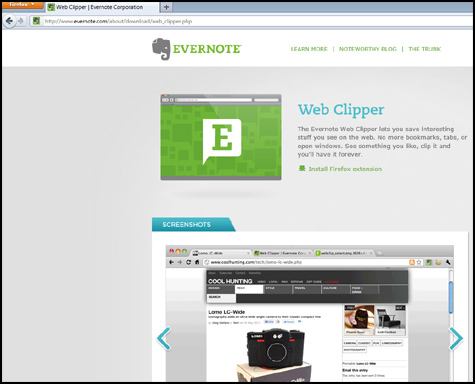The image size is (475, 384).
Task: Show next screenshot with right arrow
Action: 456,338
